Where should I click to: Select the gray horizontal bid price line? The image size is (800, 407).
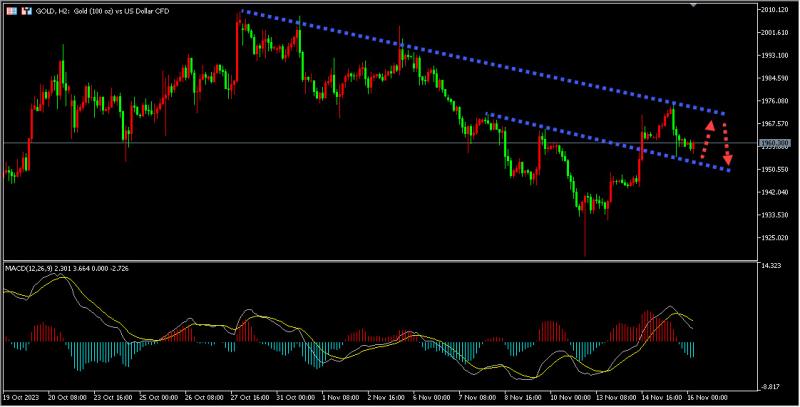coord(380,143)
